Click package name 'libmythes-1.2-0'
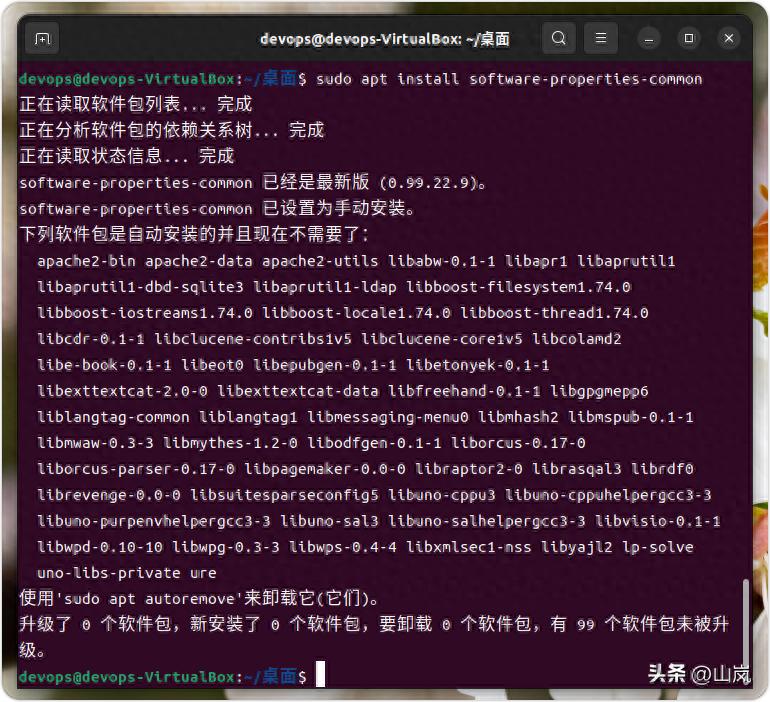The width and height of the screenshot is (770, 702). (x=230, y=443)
